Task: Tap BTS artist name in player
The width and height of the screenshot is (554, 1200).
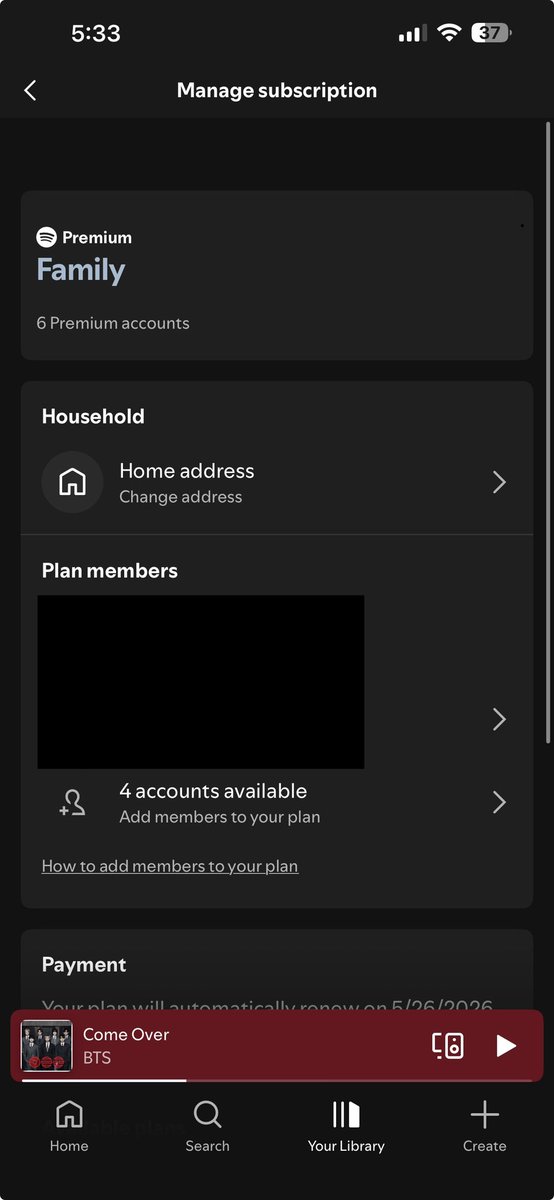Action: click(x=97, y=1058)
